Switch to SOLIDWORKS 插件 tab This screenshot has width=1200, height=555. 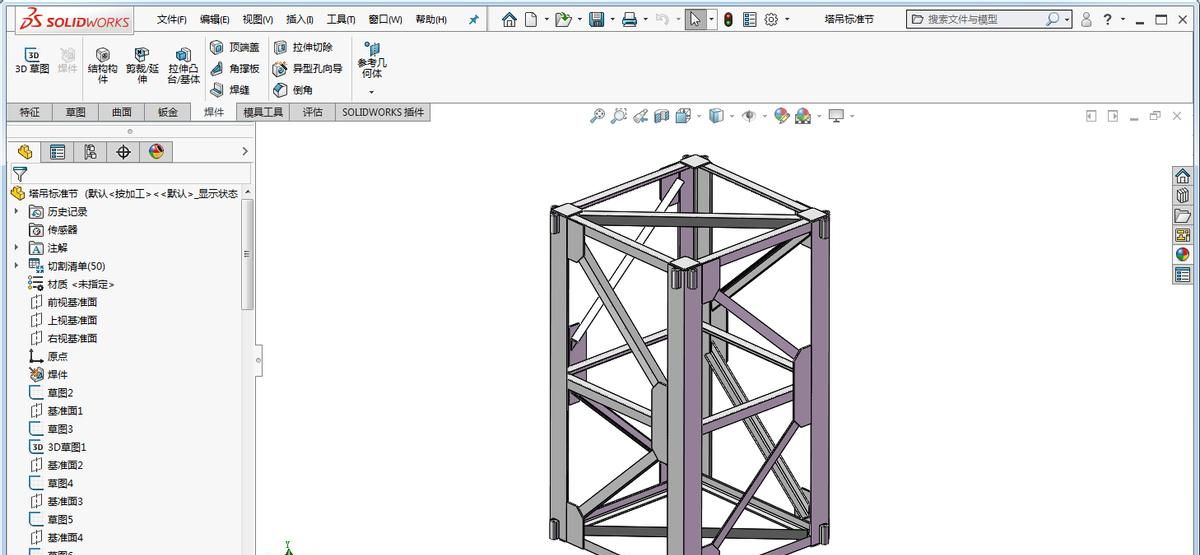point(383,112)
